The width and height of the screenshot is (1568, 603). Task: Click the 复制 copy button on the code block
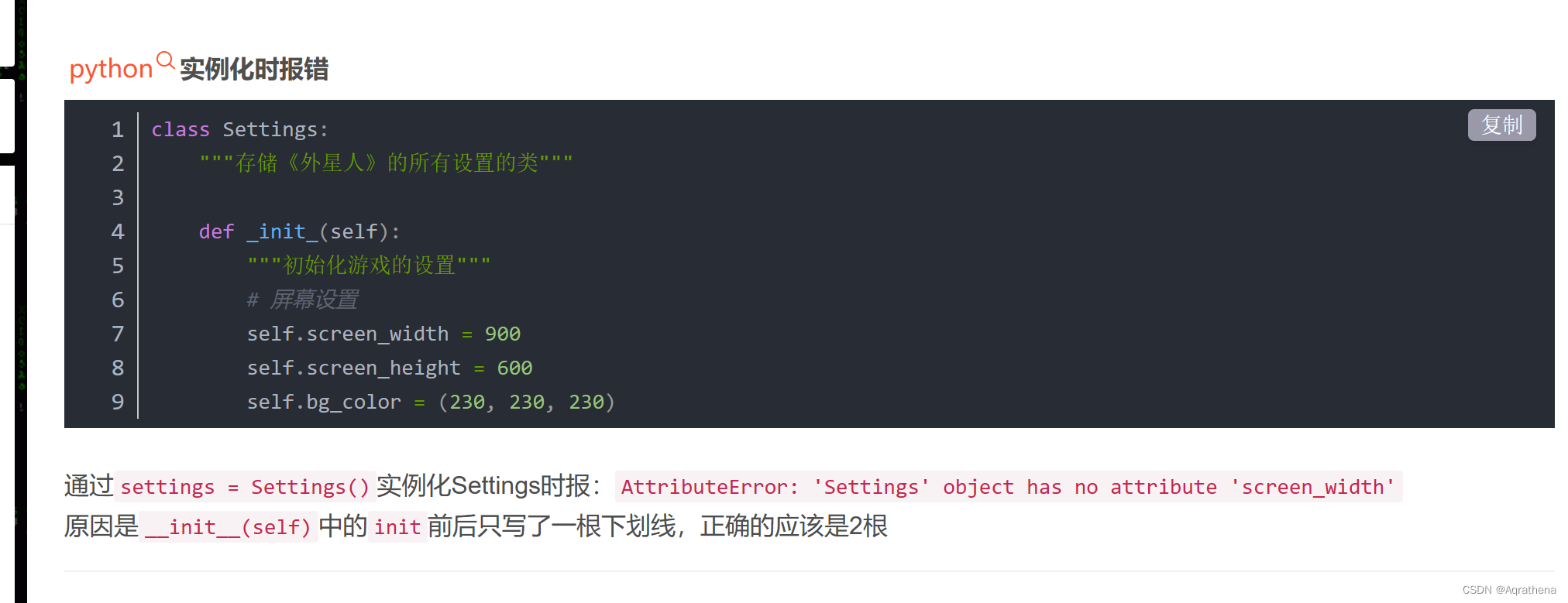(x=1501, y=125)
